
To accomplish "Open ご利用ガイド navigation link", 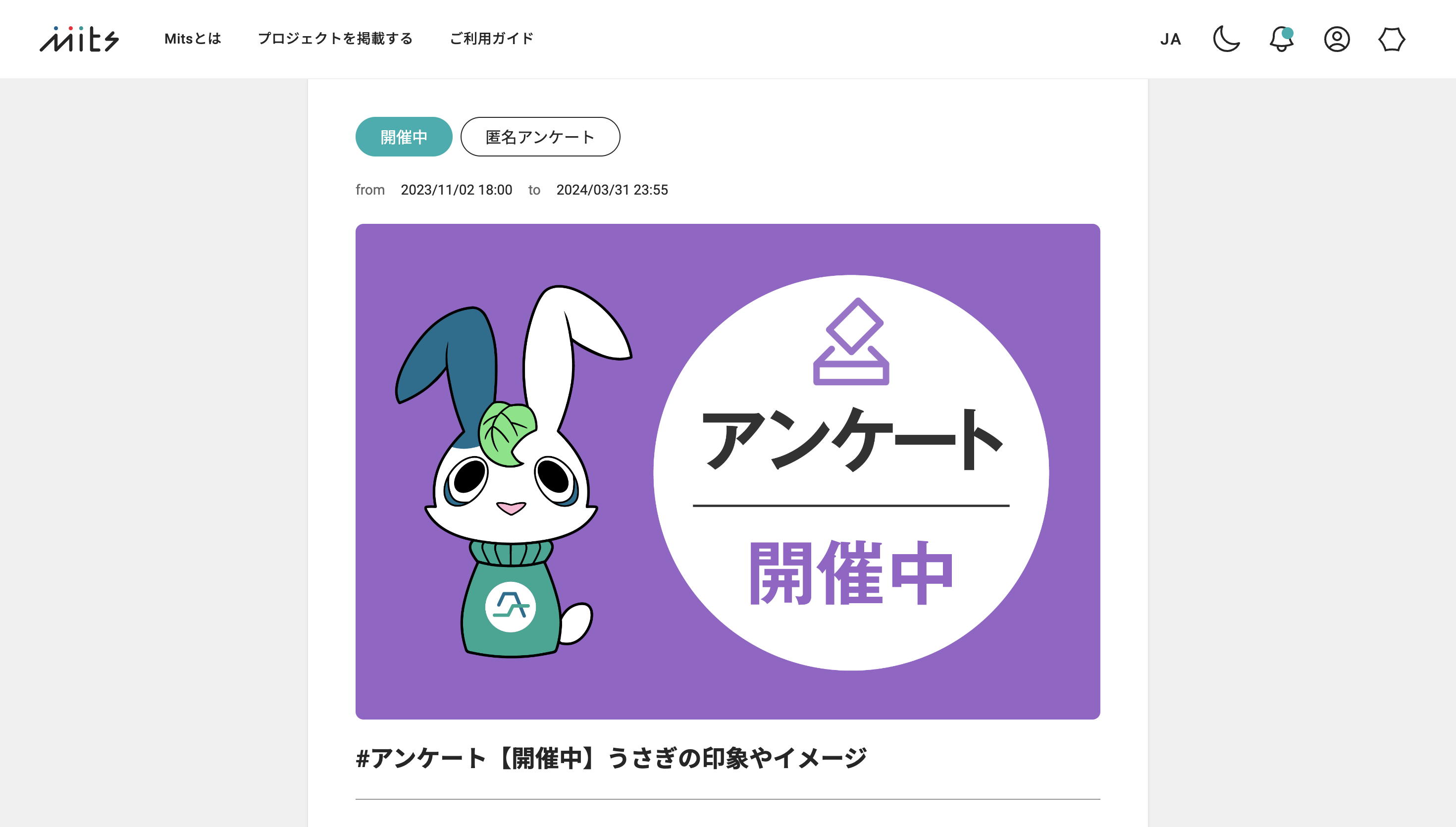I will pyautogui.click(x=491, y=39).
